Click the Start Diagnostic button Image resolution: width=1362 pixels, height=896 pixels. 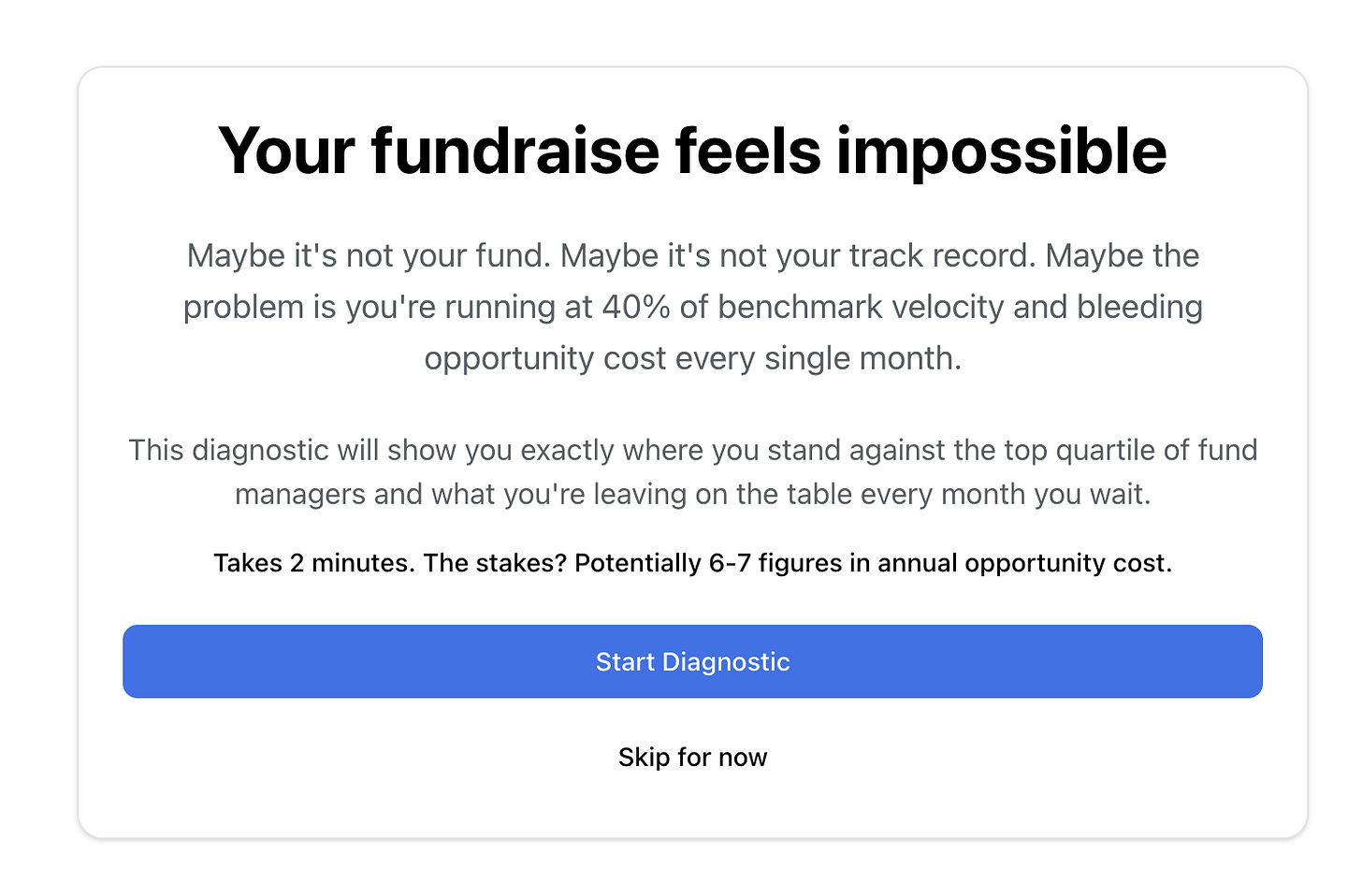pos(692,661)
